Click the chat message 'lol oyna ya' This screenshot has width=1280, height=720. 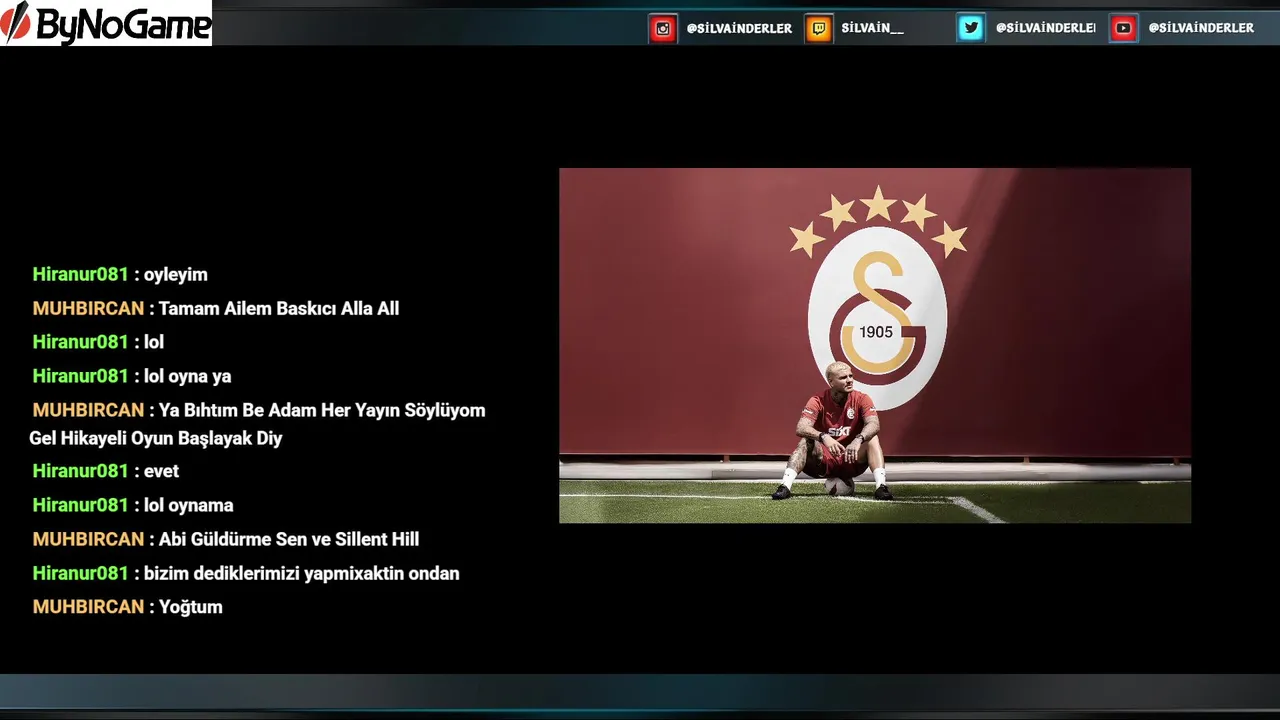coord(188,377)
